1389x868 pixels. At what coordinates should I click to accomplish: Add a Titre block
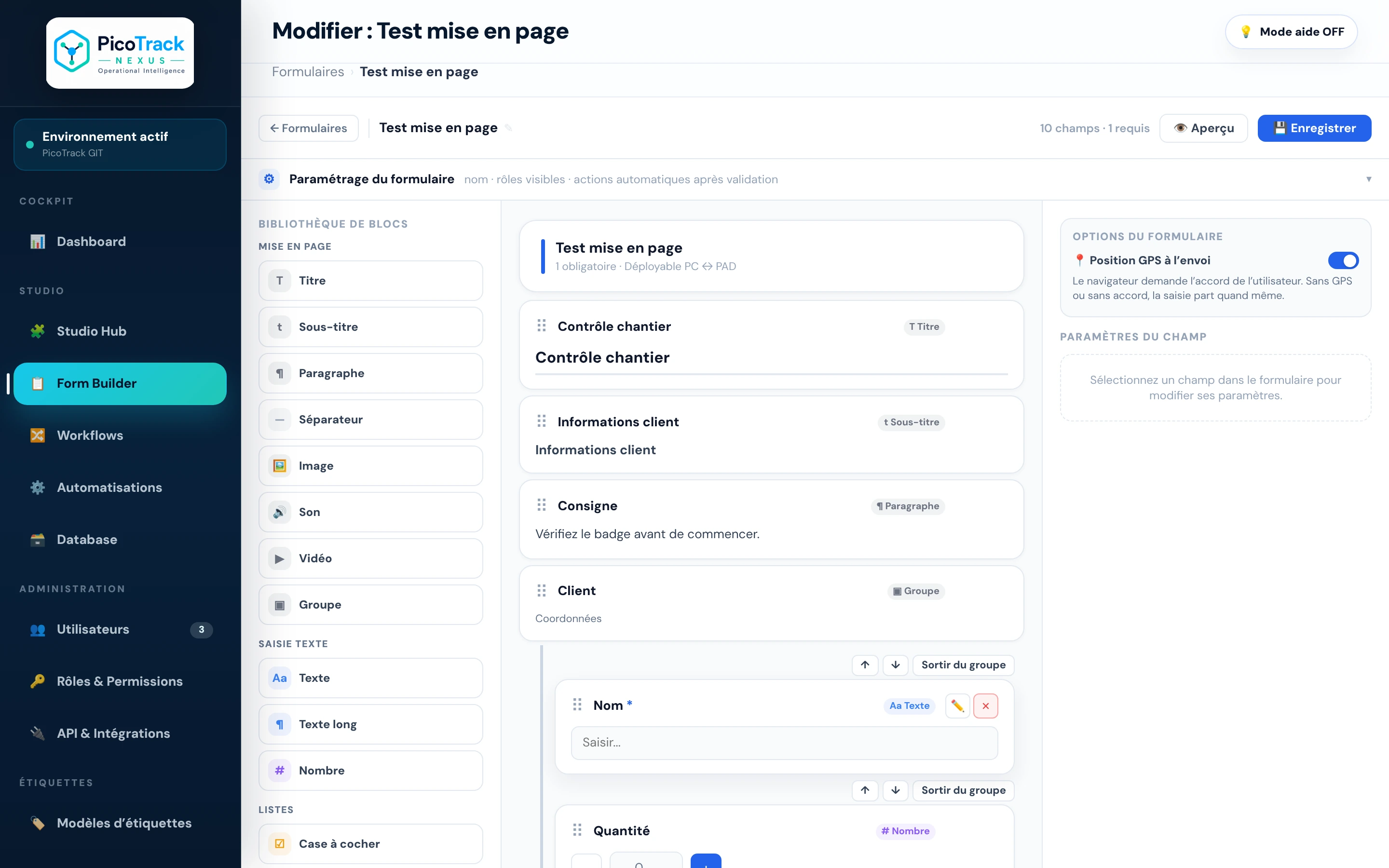[371, 281]
